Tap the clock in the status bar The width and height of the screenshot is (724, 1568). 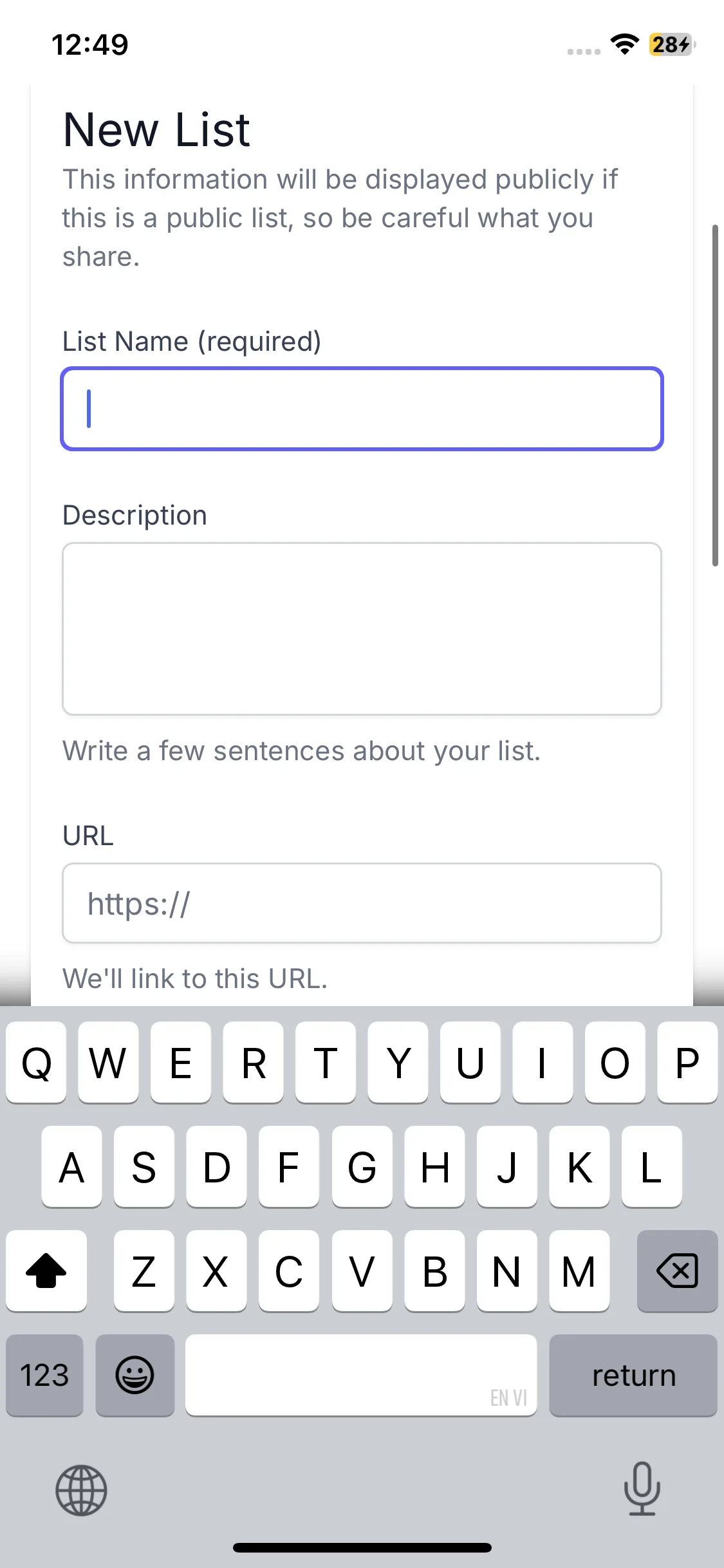pyautogui.click(x=90, y=44)
